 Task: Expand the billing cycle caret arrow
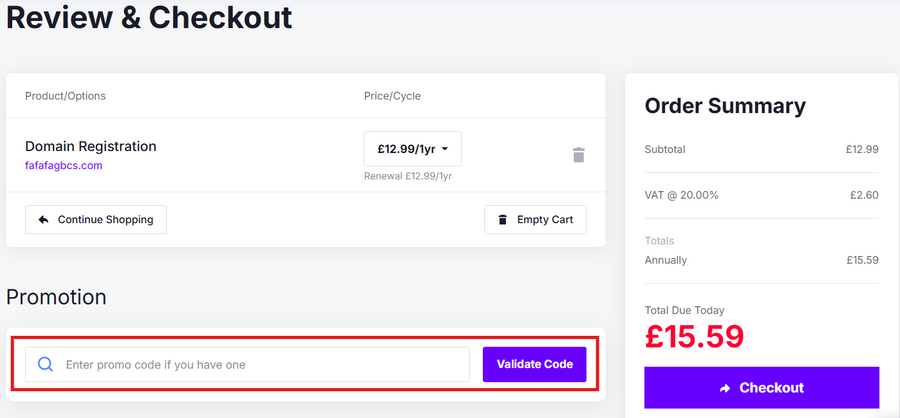[x=445, y=149]
